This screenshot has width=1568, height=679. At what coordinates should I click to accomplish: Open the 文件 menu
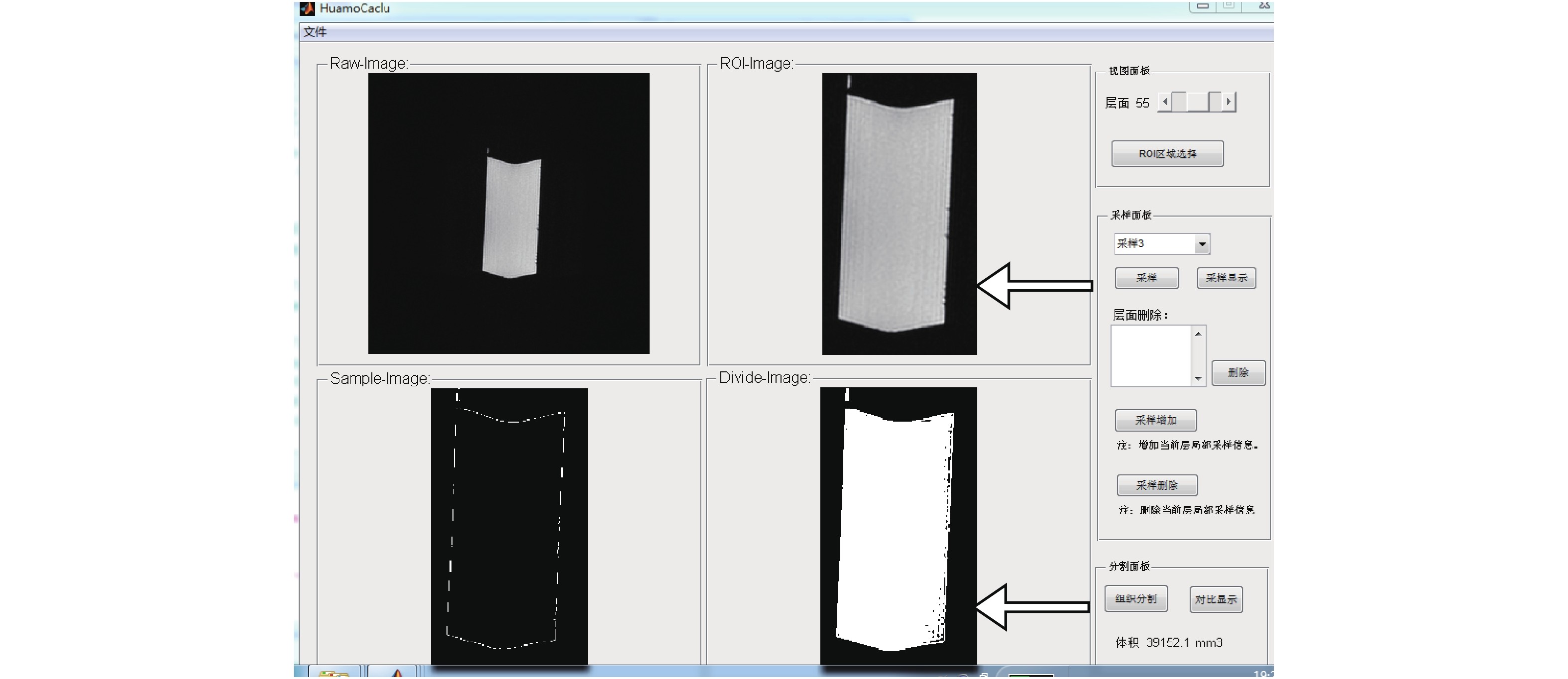point(315,32)
